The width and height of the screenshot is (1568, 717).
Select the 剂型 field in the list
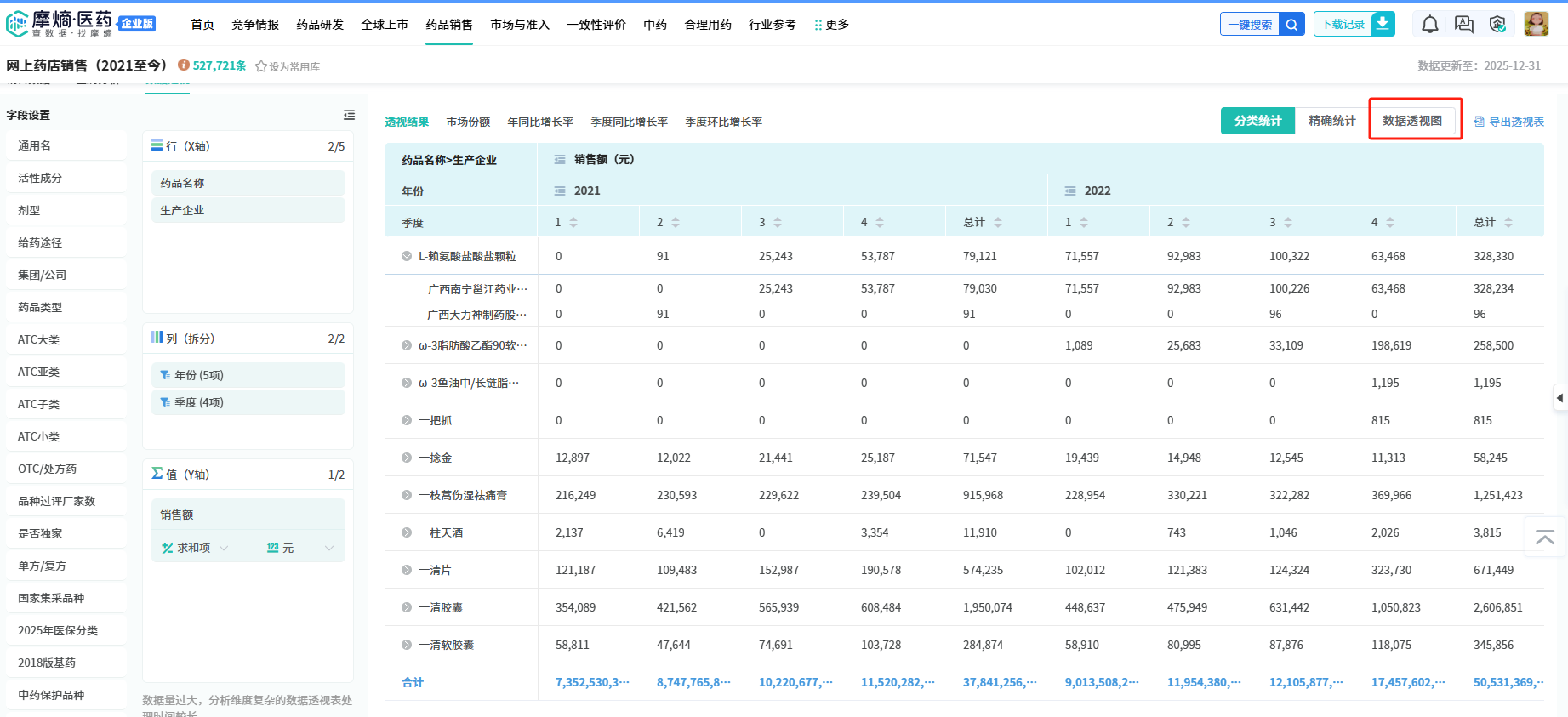click(29, 210)
